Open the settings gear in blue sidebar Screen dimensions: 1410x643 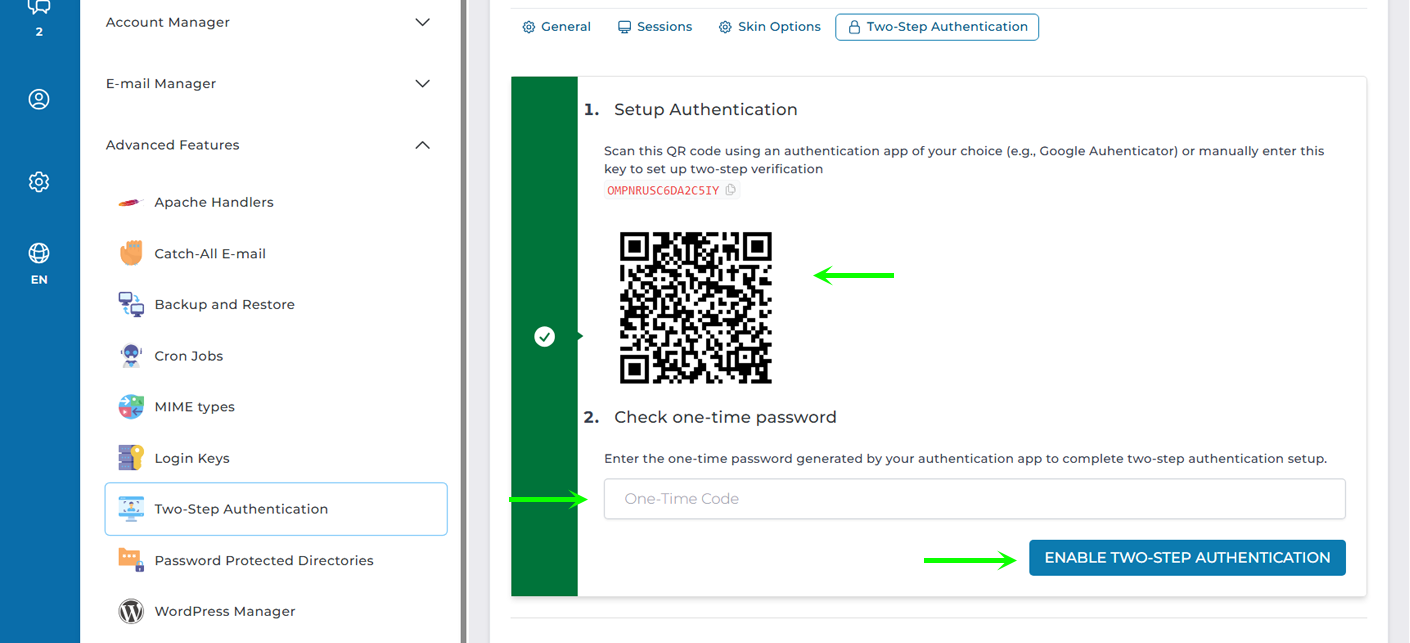(39, 182)
